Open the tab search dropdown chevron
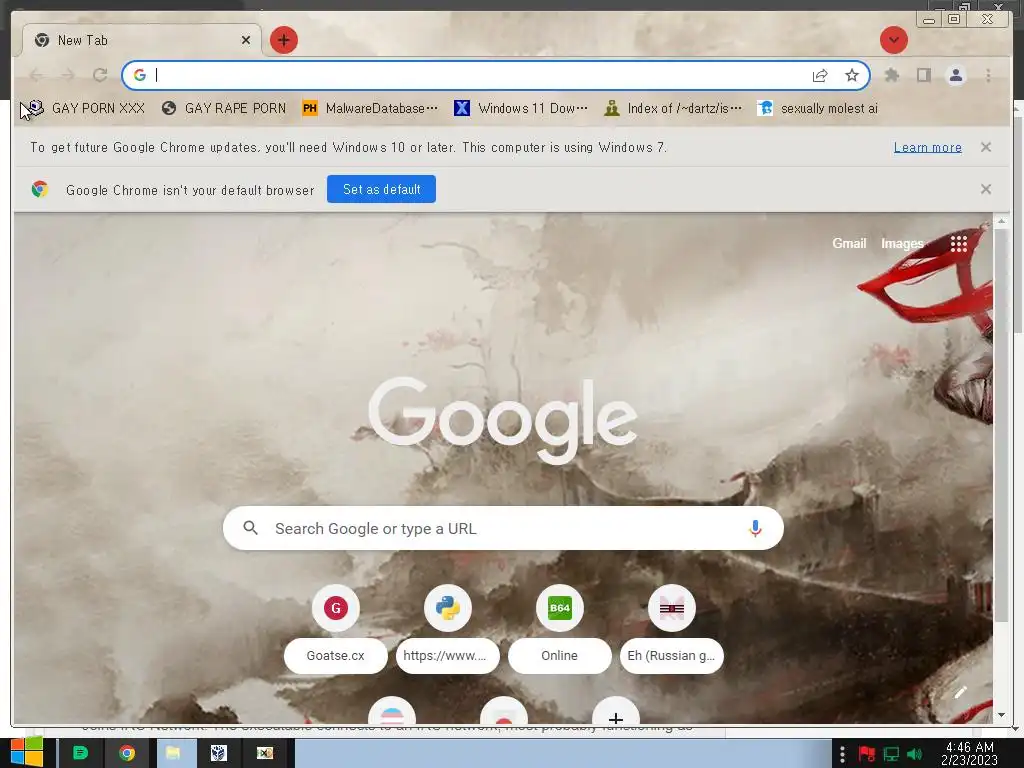This screenshot has width=1024, height=768. click(893, 40)
